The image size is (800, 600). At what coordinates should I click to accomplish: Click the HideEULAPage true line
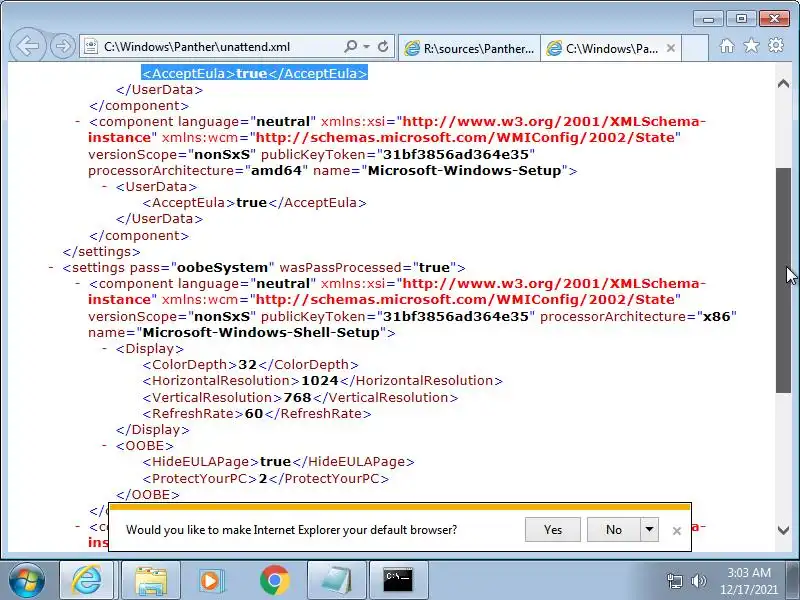click(x=278, y=462)
